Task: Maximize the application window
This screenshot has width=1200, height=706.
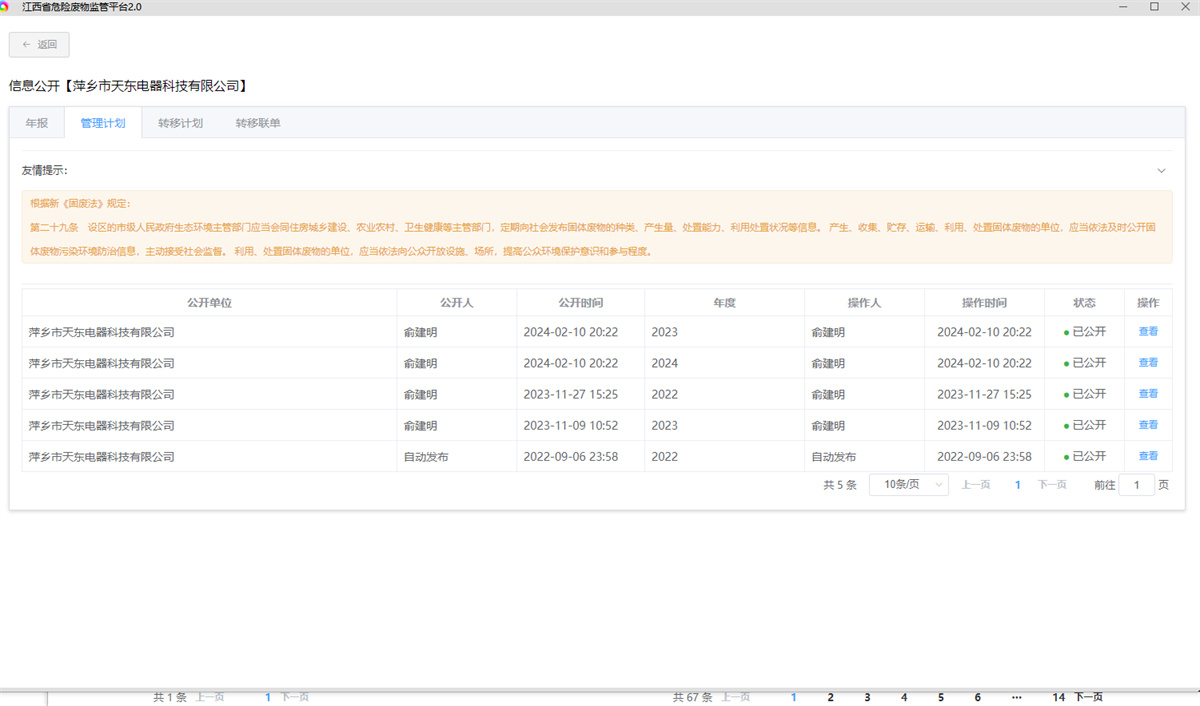Action: click(x=1154, y=6)
